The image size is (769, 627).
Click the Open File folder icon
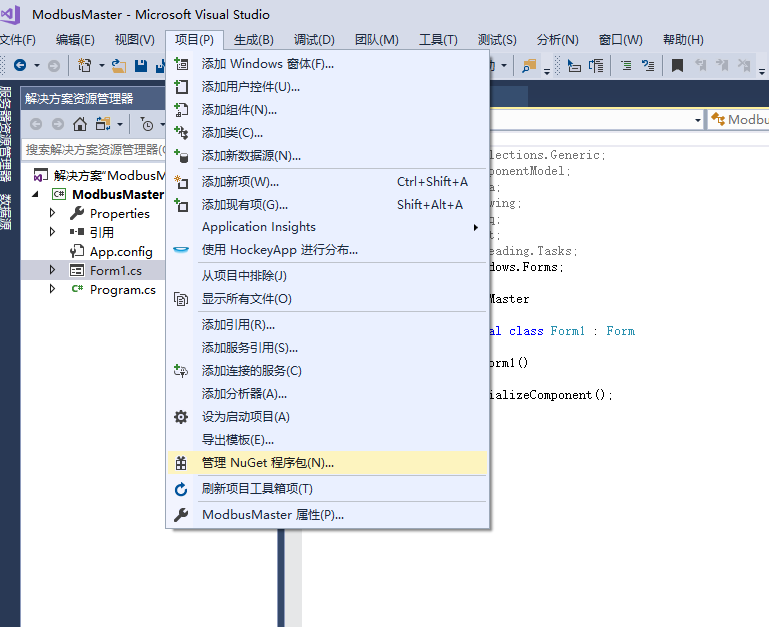[x=118, y=66]
